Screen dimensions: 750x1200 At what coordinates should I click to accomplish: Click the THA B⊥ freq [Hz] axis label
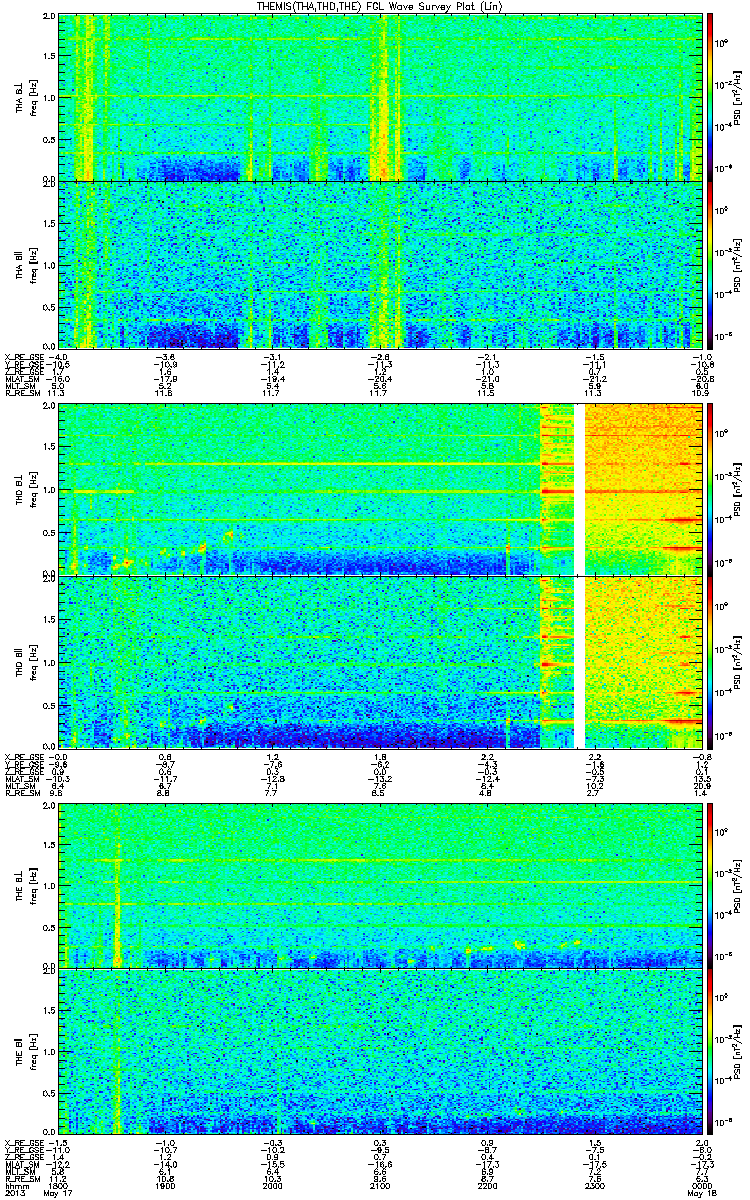pyautogui.click(x=32, y=97)
